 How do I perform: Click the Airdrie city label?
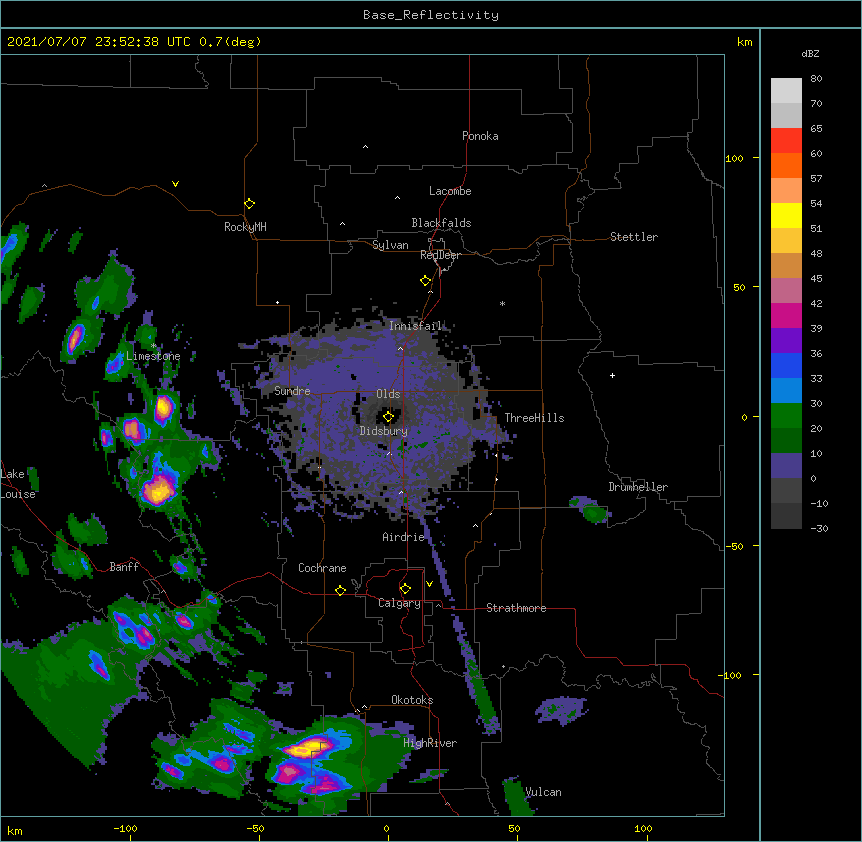coord(404,537)
